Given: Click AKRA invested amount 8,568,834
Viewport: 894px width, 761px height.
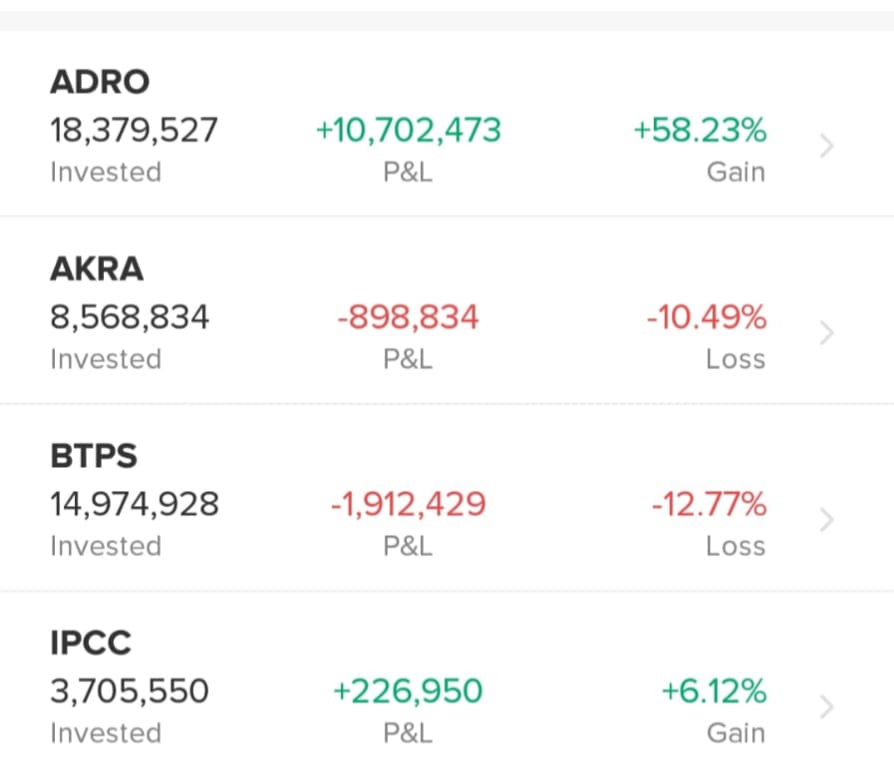Looking at the screenshot, I should [130, 318].
